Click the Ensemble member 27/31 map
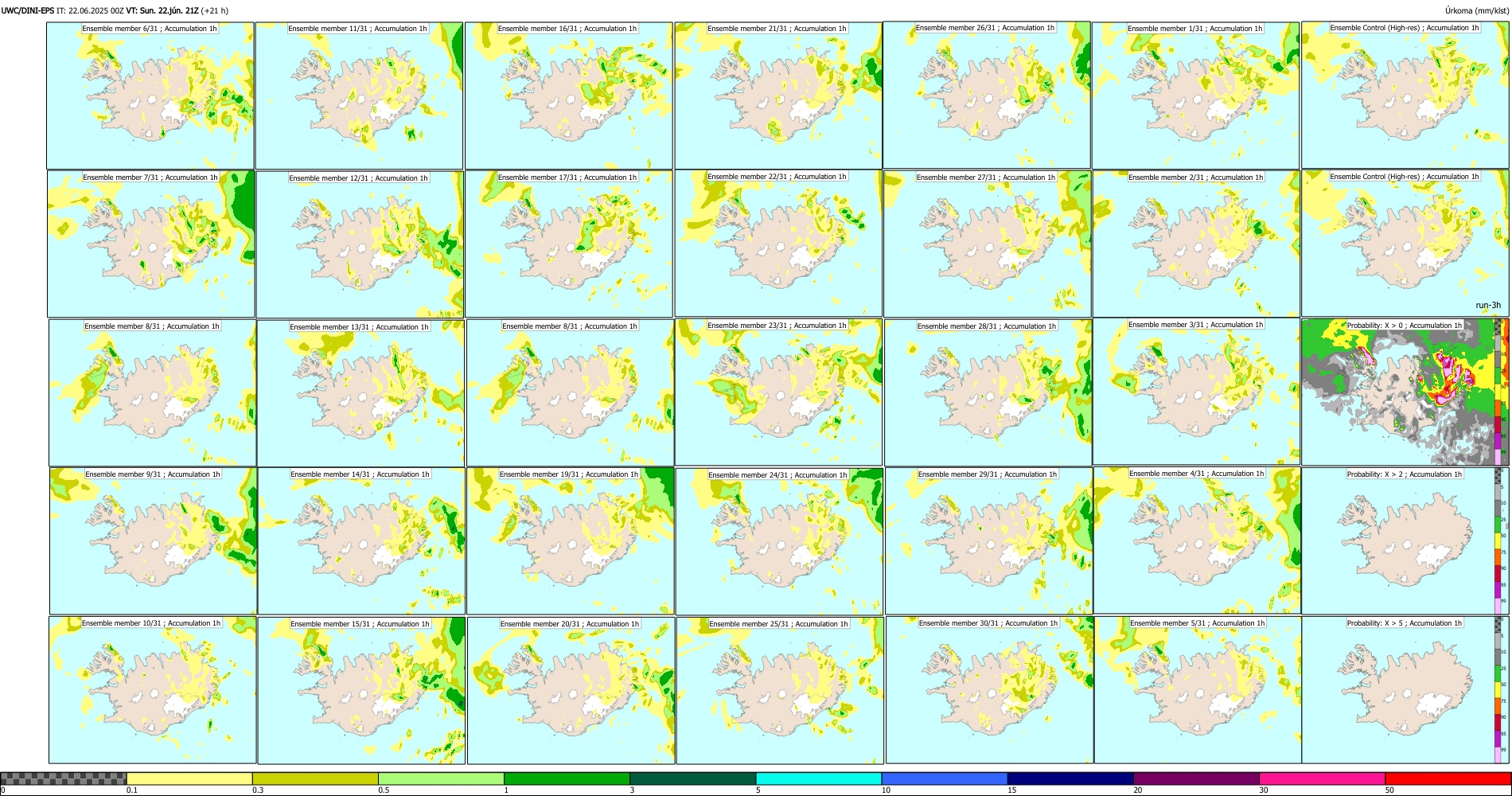This screenshot has height=796, width=1512. click(x=987, y=244)
